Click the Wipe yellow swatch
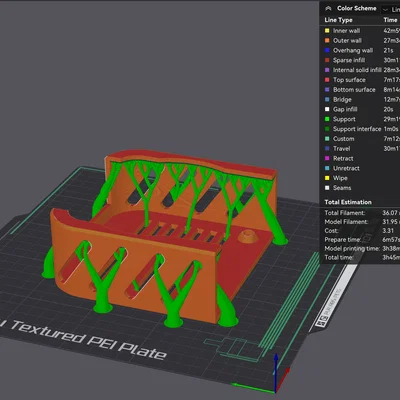The width and height of the screenshot is (400, 400). click(x=327, y=178)
